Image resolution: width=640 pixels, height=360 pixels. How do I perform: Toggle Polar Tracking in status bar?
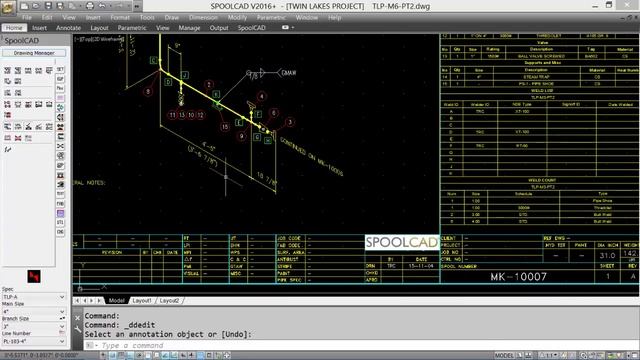click(x=140, y=356)
